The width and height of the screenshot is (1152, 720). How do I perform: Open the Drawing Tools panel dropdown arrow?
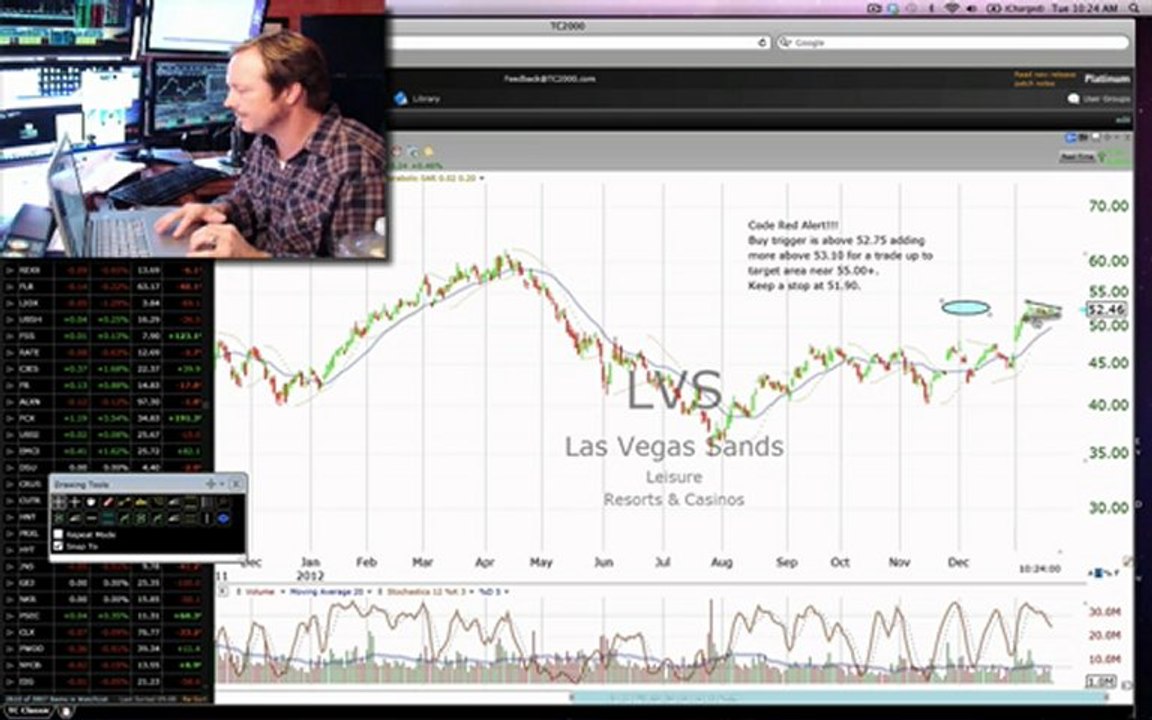point(223,484)
